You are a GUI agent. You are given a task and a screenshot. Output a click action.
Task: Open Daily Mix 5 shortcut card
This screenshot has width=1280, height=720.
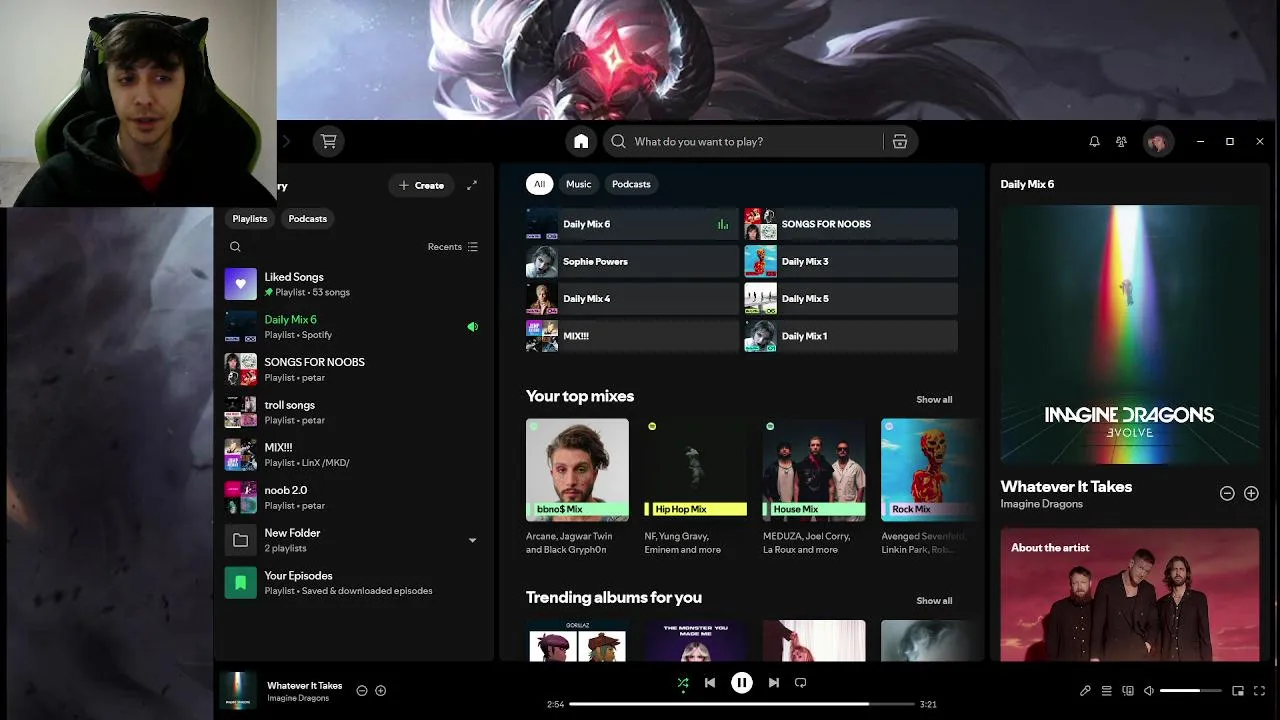click(x=851, y=299)
